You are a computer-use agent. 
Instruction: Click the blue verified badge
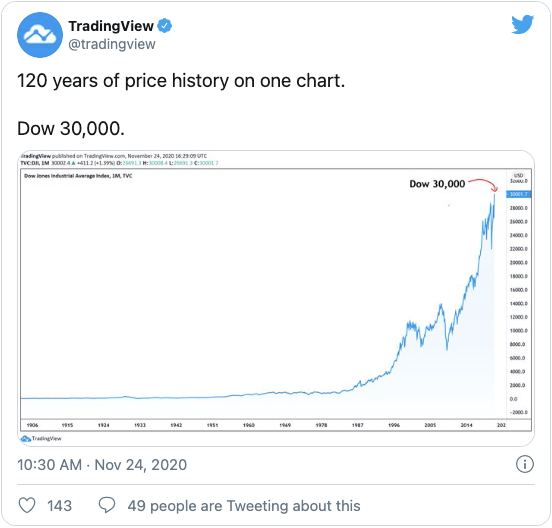click(164, 26)
